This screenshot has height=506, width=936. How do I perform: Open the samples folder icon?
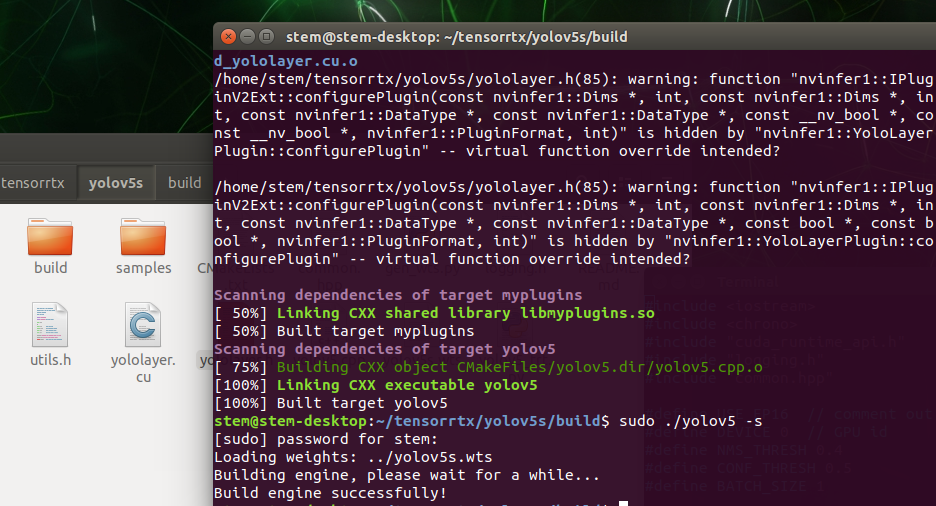[143, 237]
